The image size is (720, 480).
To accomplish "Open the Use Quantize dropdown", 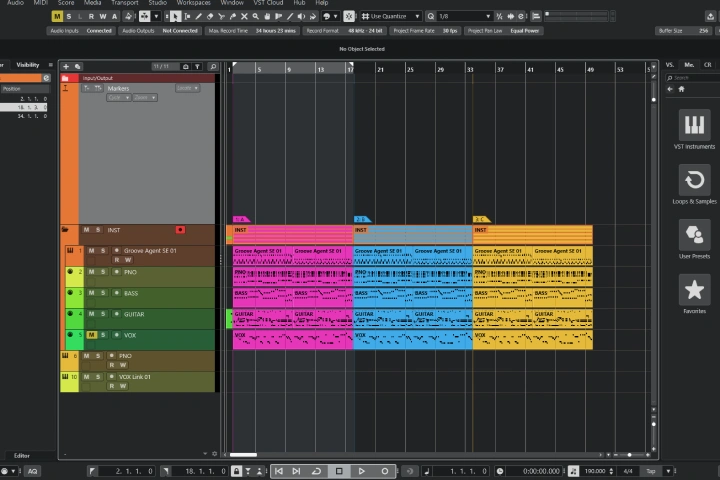I will (391, 16).
